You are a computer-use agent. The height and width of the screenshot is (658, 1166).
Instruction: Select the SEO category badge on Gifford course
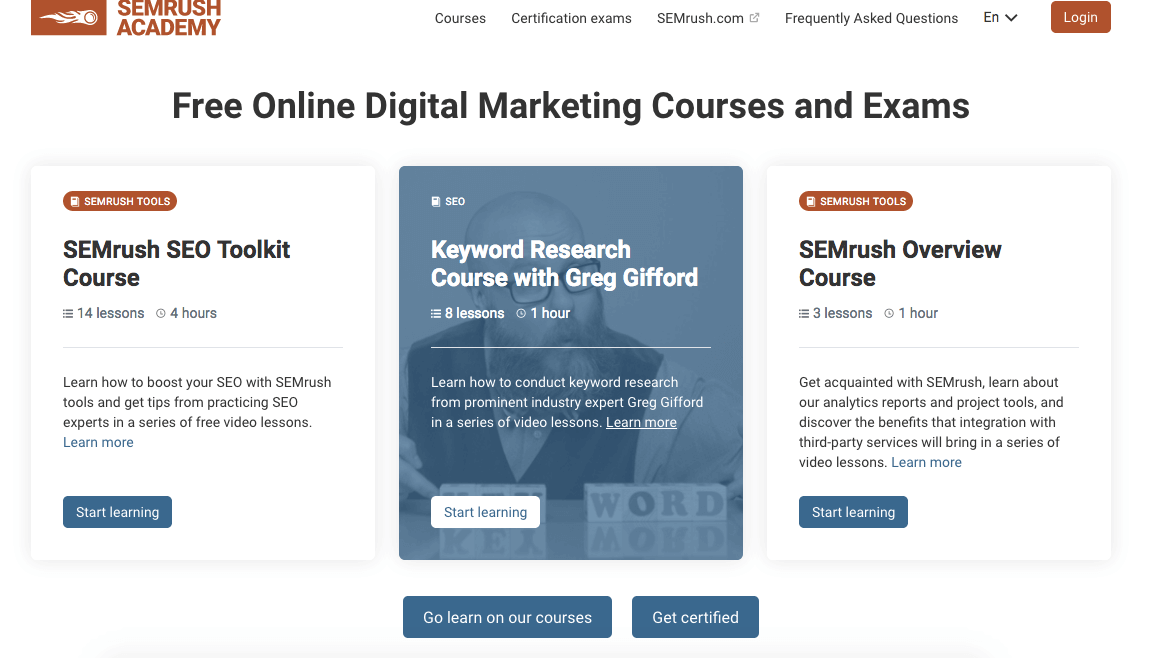pos(448,201)
